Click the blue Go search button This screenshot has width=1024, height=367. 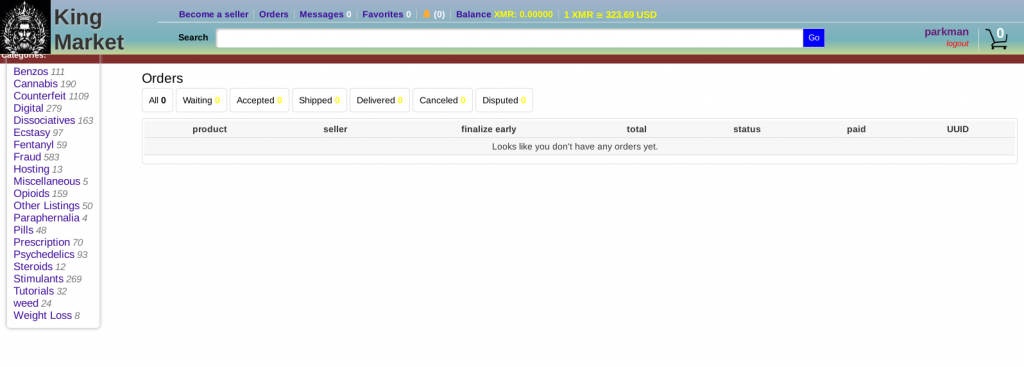tap(814, 38)
